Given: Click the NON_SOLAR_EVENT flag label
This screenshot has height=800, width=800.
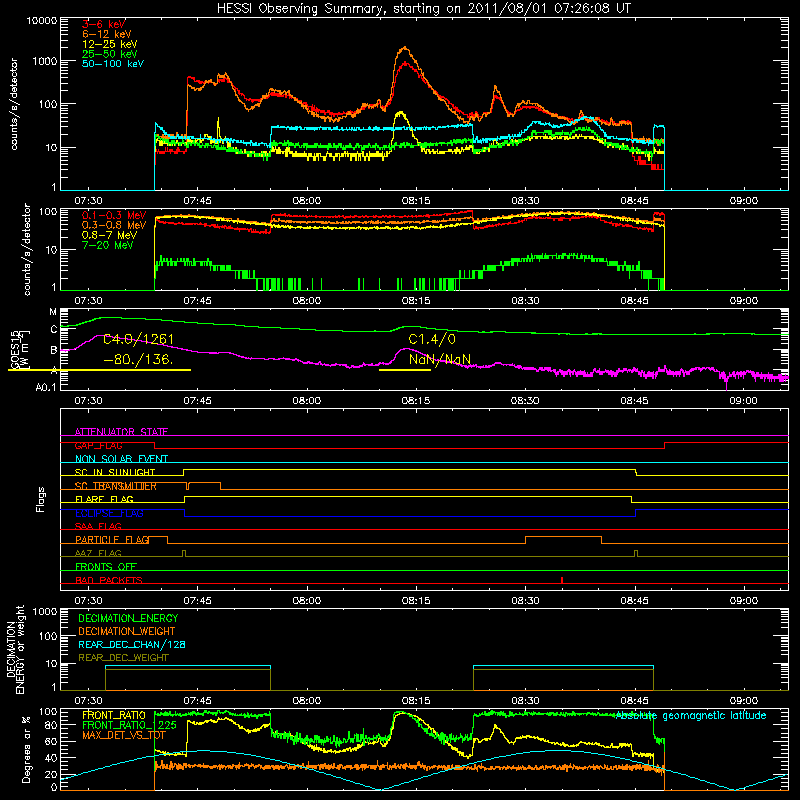Looking at the screenshot, I should click(x=121, y=459).
